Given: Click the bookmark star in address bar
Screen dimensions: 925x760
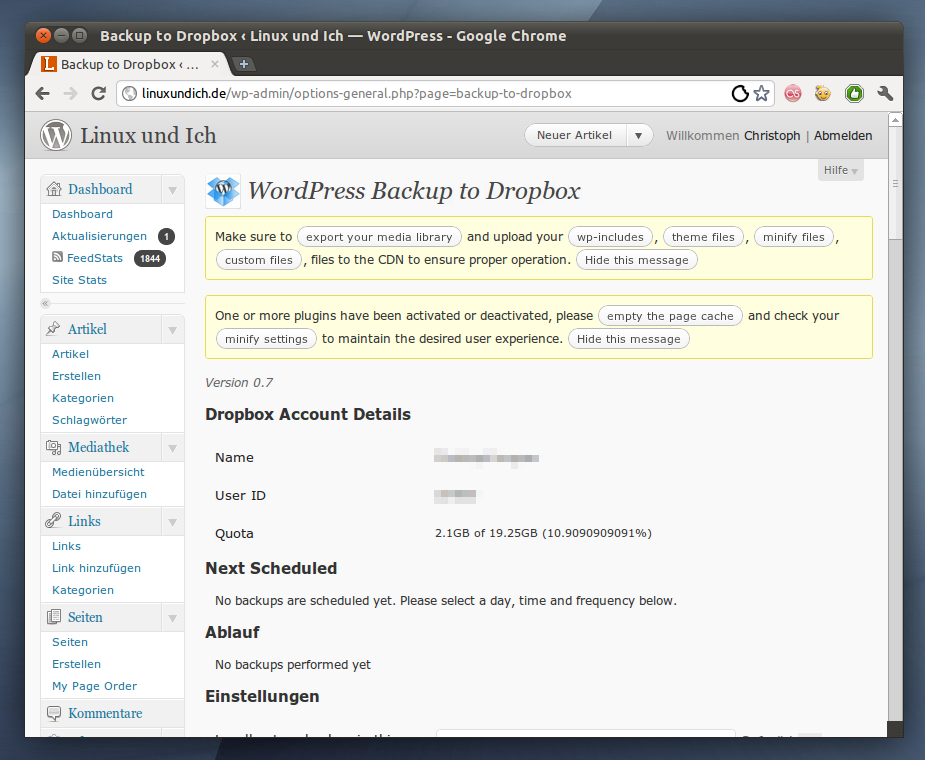Looking at the screenshot, I should [x=762, y=94].
